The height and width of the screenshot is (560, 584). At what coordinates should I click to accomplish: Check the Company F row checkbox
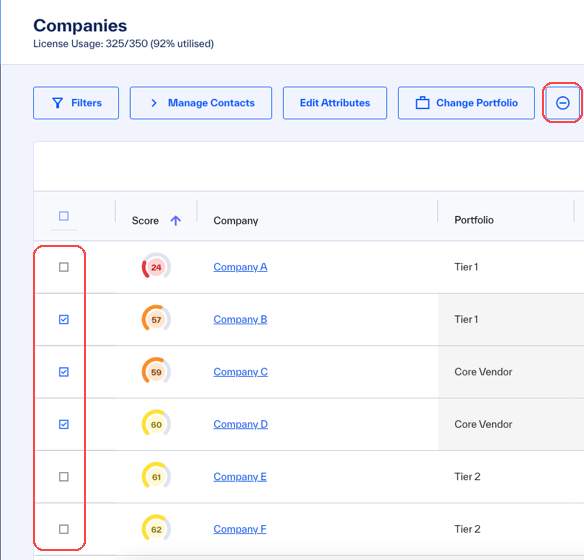coord(64,529)
